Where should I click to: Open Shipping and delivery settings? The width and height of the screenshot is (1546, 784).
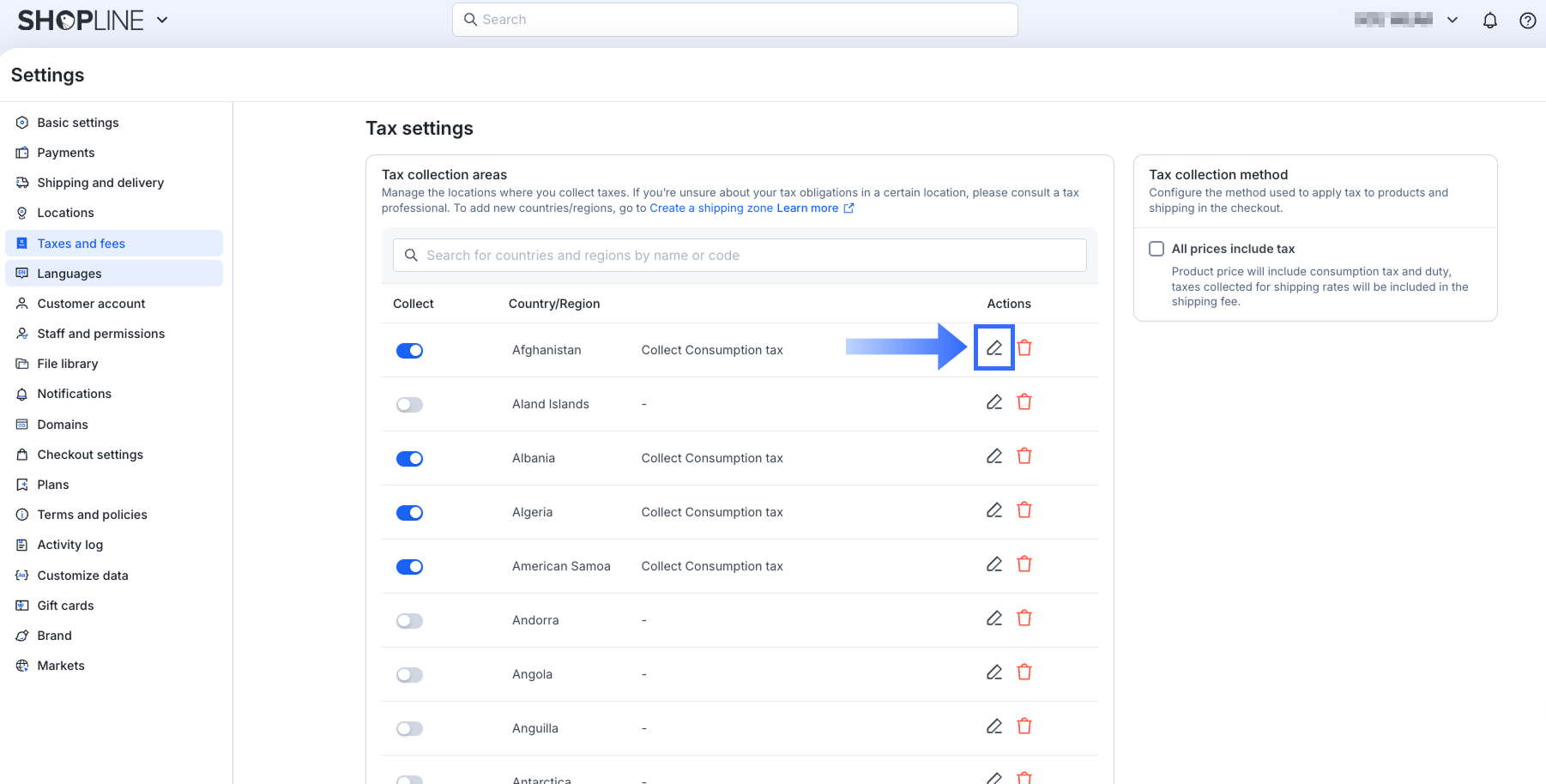click(100, 183)
